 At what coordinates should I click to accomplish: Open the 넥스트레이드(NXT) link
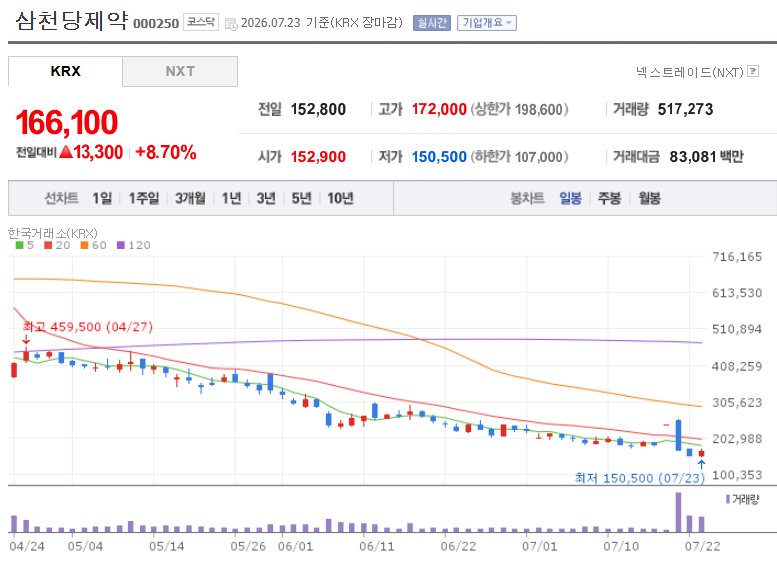click(690, 72)
